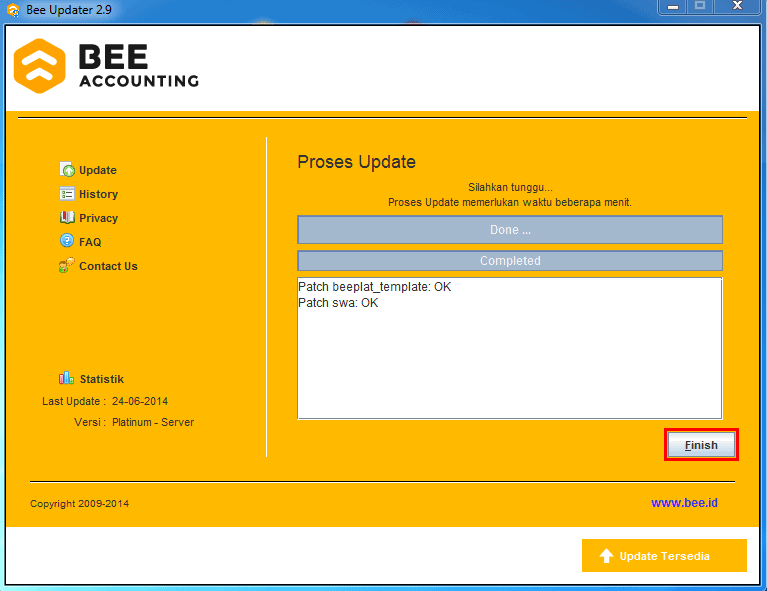Open the www.bee.id link
The height and width of the screenshot is (591, 767).
(x=684, y=503)
